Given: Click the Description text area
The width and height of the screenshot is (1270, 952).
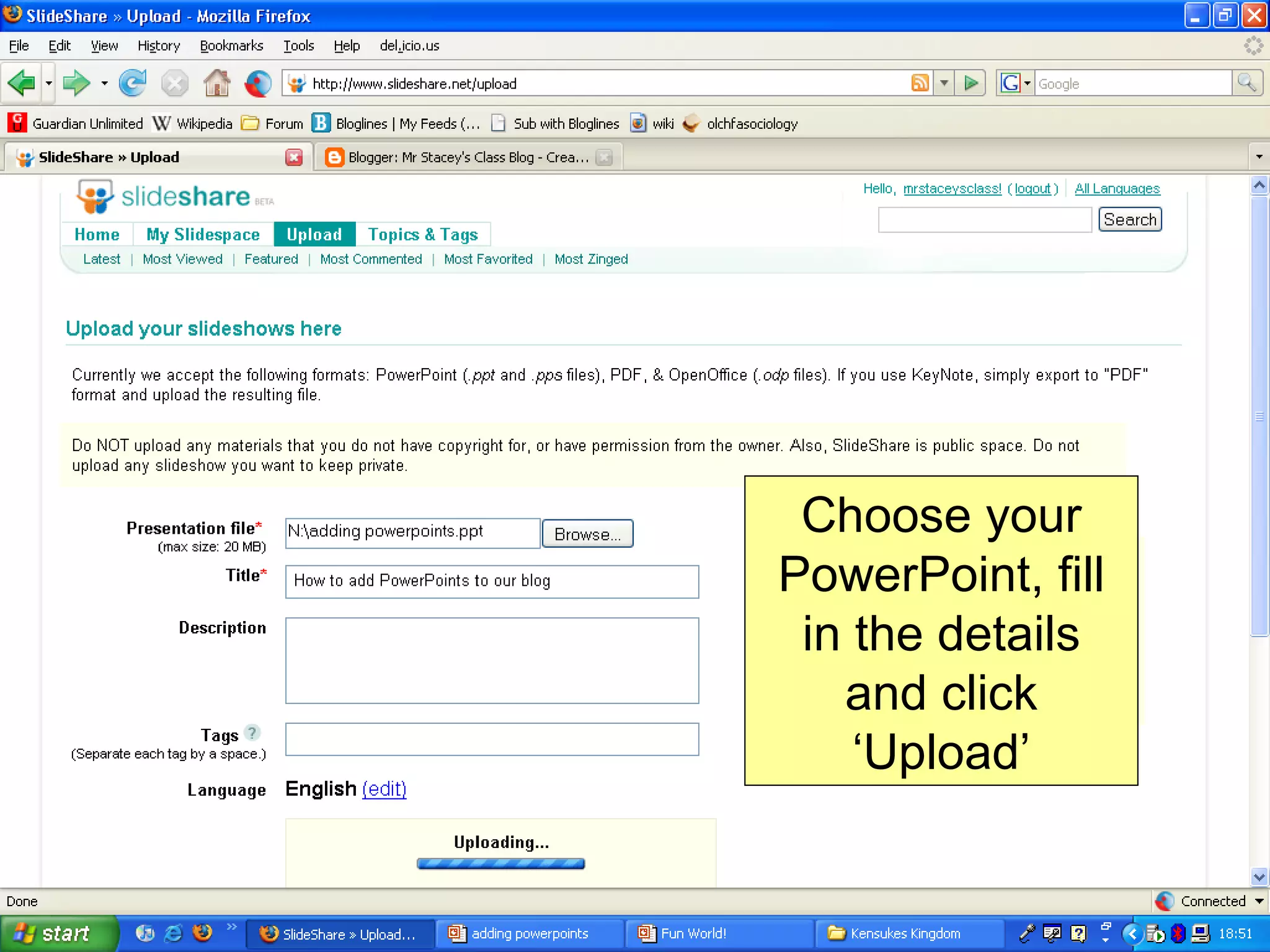Looking at the screenshot, I should [492, 661].
